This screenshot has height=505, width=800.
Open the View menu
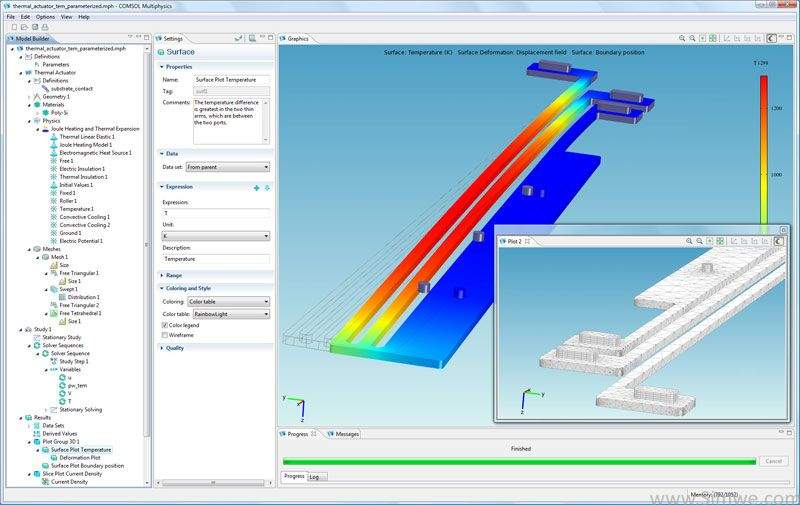67,17
